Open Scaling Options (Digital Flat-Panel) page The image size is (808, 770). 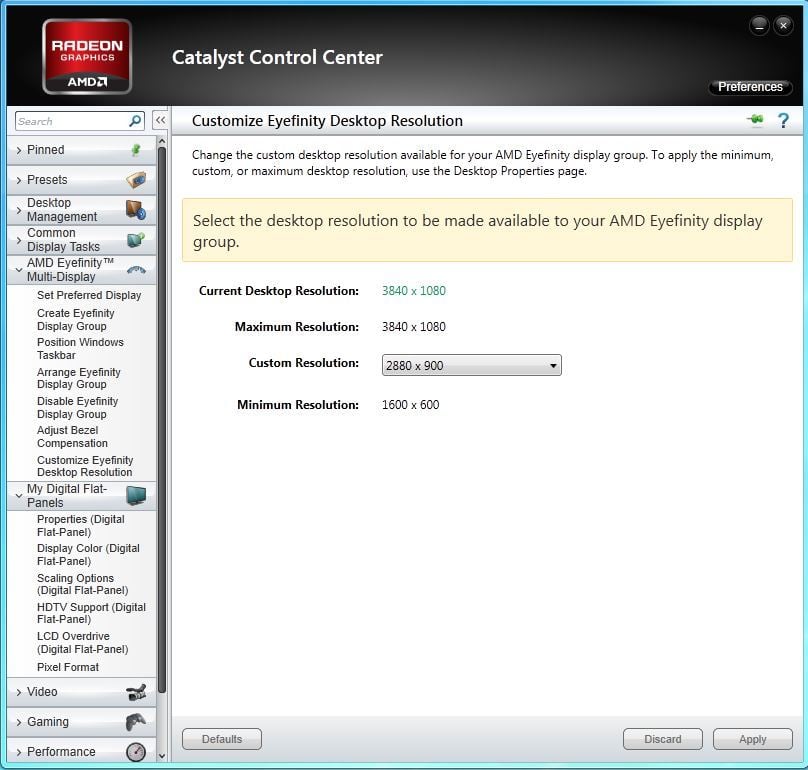[x=82, y=584]
